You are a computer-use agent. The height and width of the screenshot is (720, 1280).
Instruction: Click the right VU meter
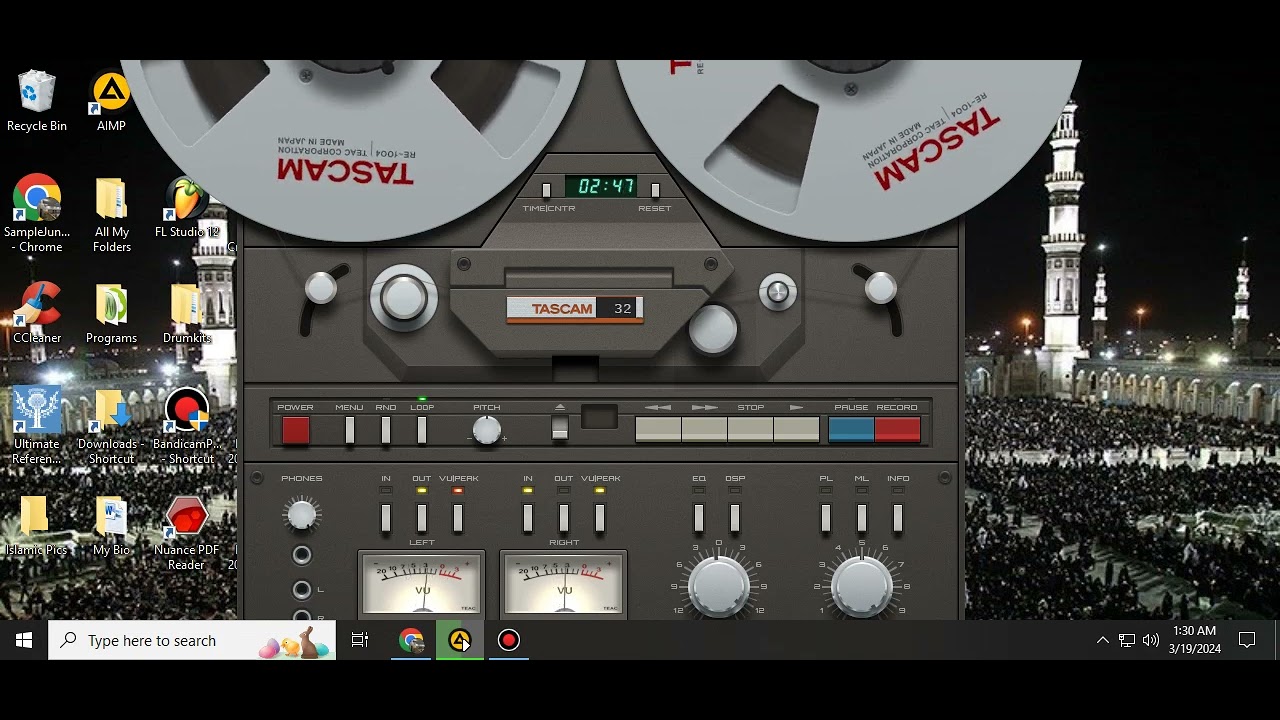[x=564, y=585]
